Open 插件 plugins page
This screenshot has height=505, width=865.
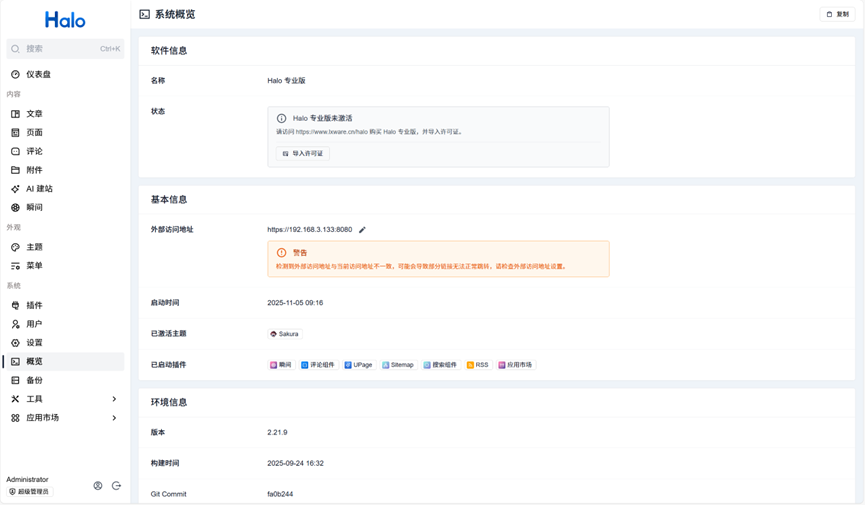[34, 306]
